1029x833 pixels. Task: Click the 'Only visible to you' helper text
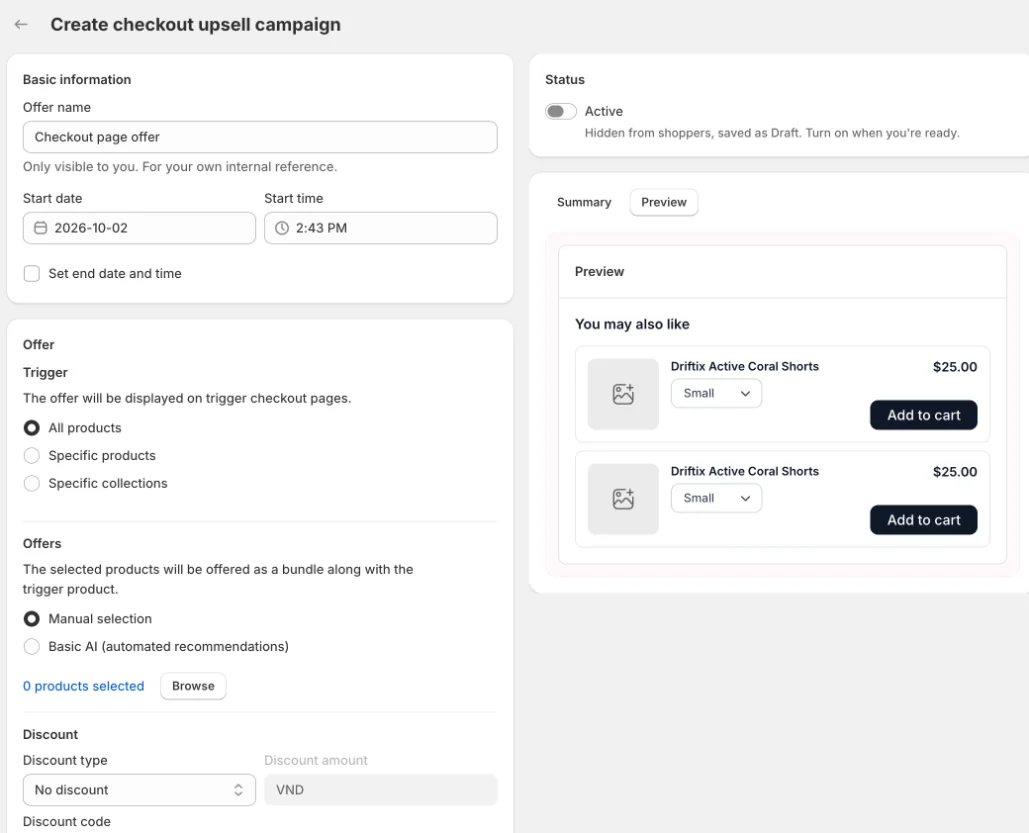[180, 167]
